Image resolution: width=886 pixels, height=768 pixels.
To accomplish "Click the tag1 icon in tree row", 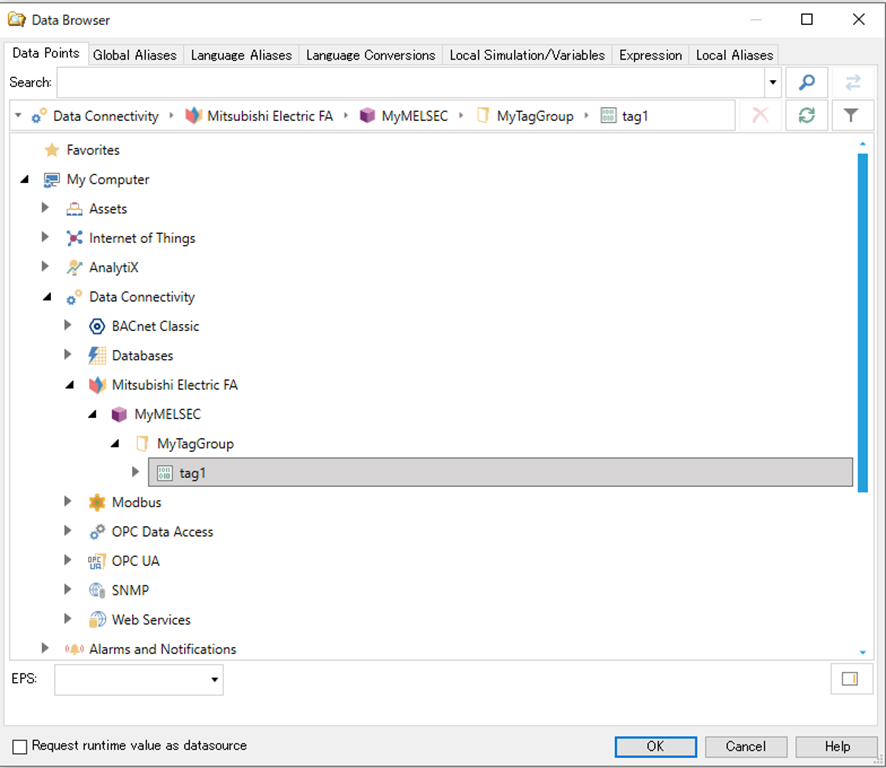I will 164,473.
